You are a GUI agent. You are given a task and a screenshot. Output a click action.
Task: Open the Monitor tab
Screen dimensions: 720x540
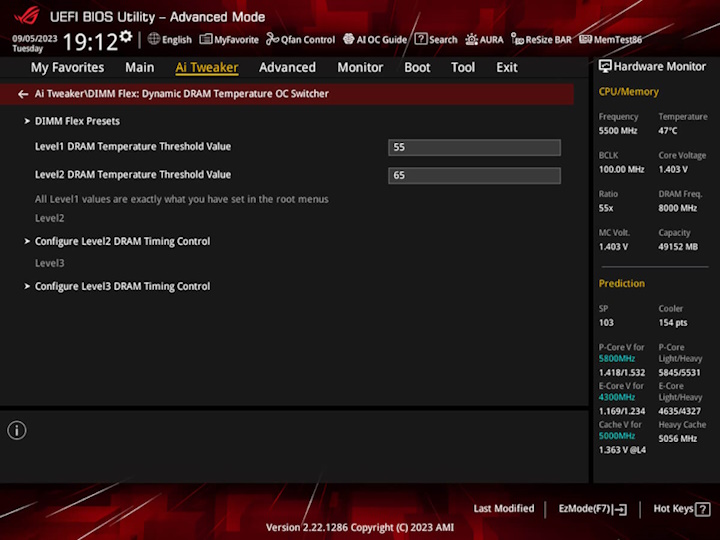(360, 68)
